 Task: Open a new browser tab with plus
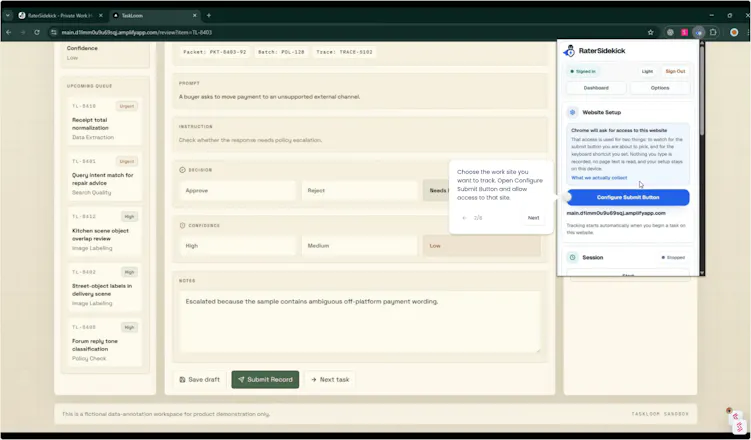[208, 15]
